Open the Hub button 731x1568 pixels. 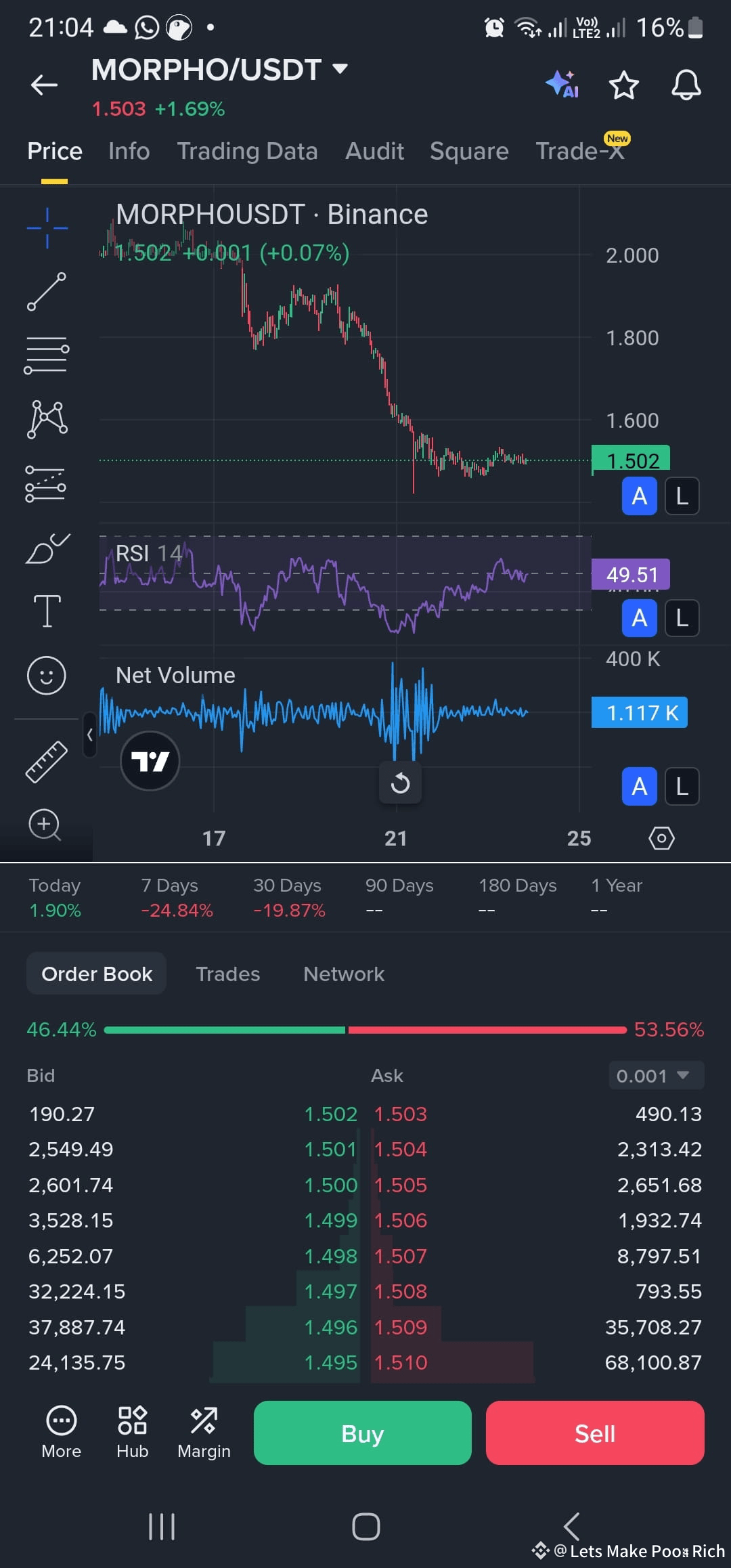[x=133, y=1431]
